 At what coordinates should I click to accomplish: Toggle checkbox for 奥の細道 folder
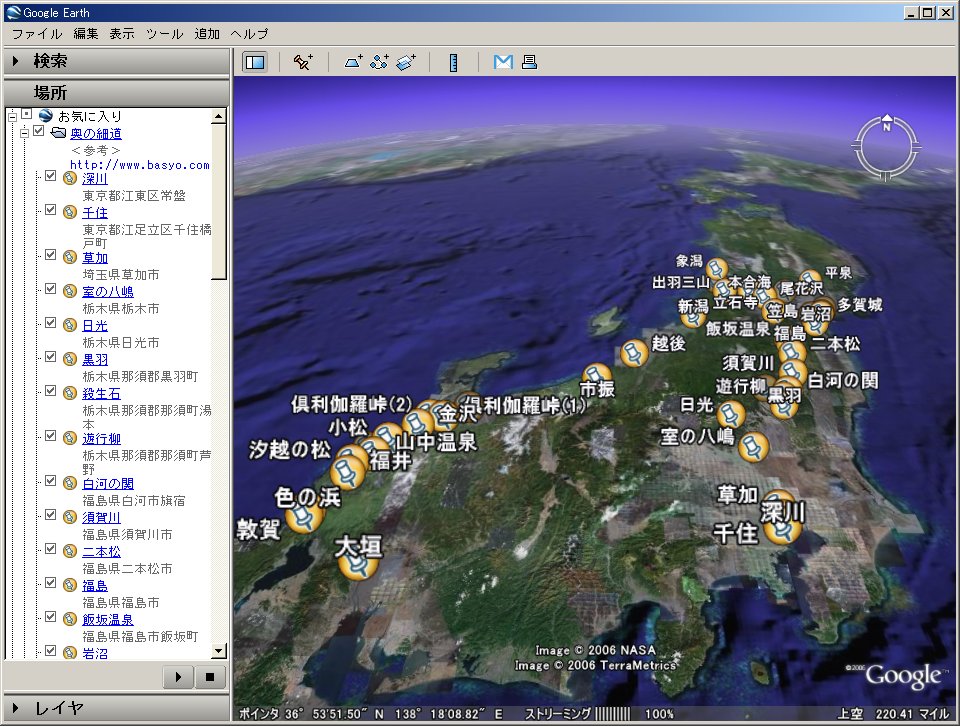click(39, 132)
